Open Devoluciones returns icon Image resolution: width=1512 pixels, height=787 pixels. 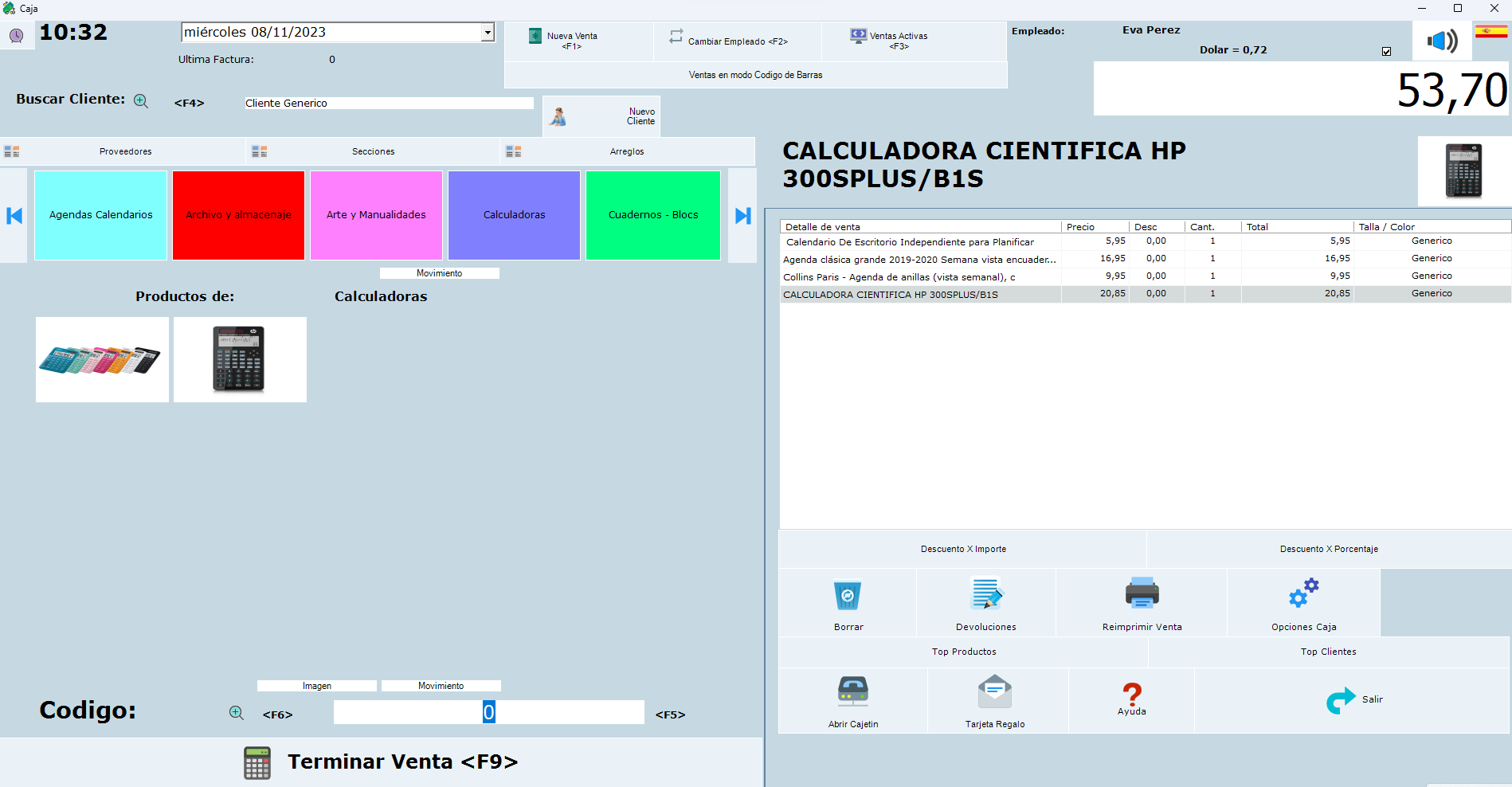[986, 595]
